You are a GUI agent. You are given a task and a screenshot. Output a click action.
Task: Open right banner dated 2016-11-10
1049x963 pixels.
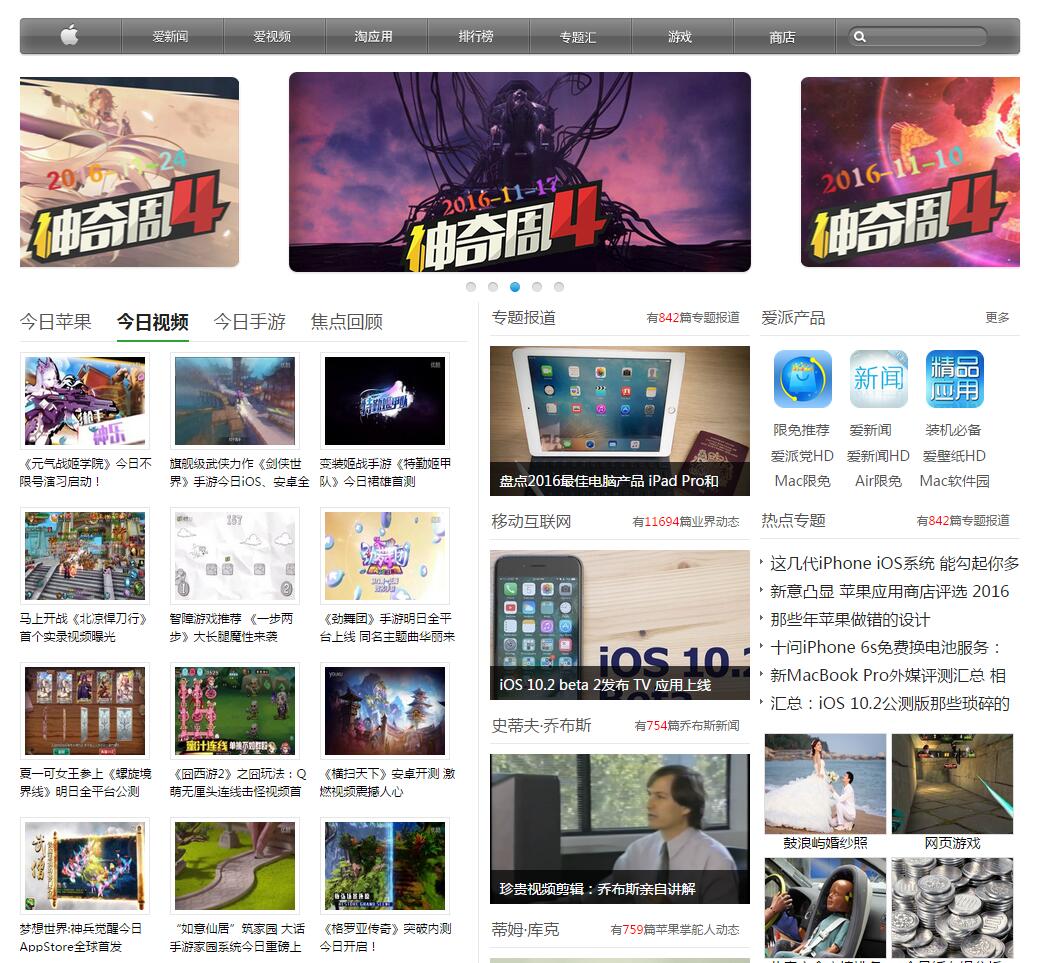point(910,172)
